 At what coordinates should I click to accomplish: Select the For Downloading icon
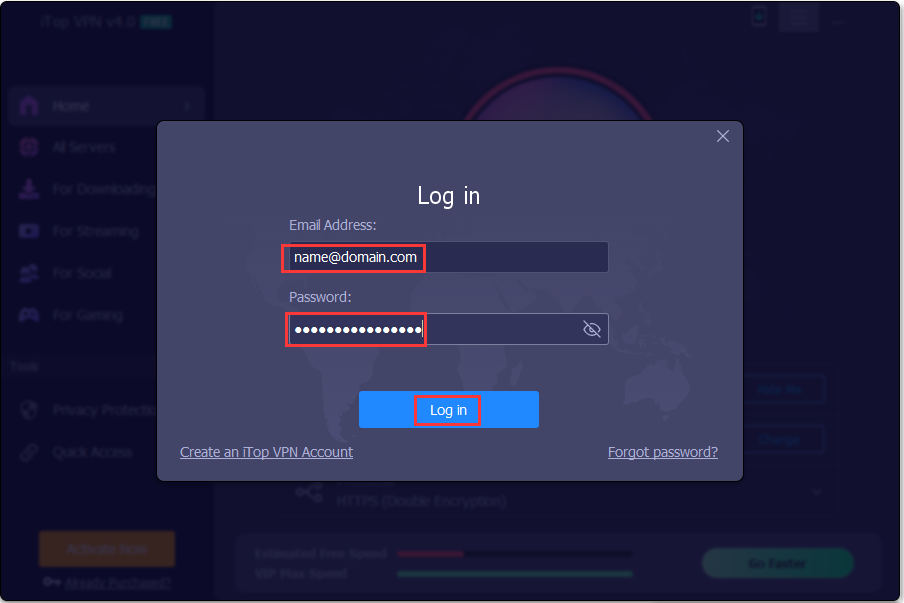pyautogui.click(x=29, y=189)
